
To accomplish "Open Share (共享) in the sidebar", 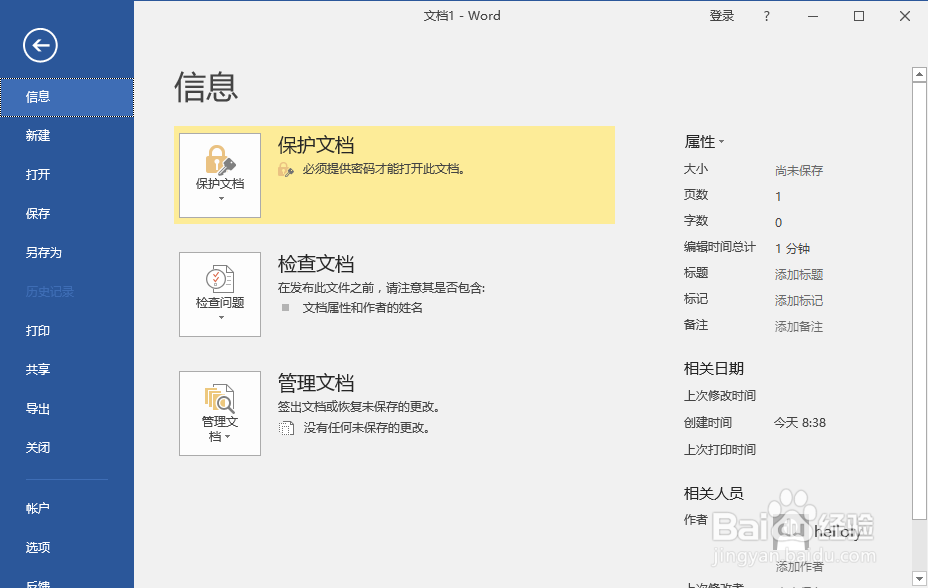I will point(67,370).
